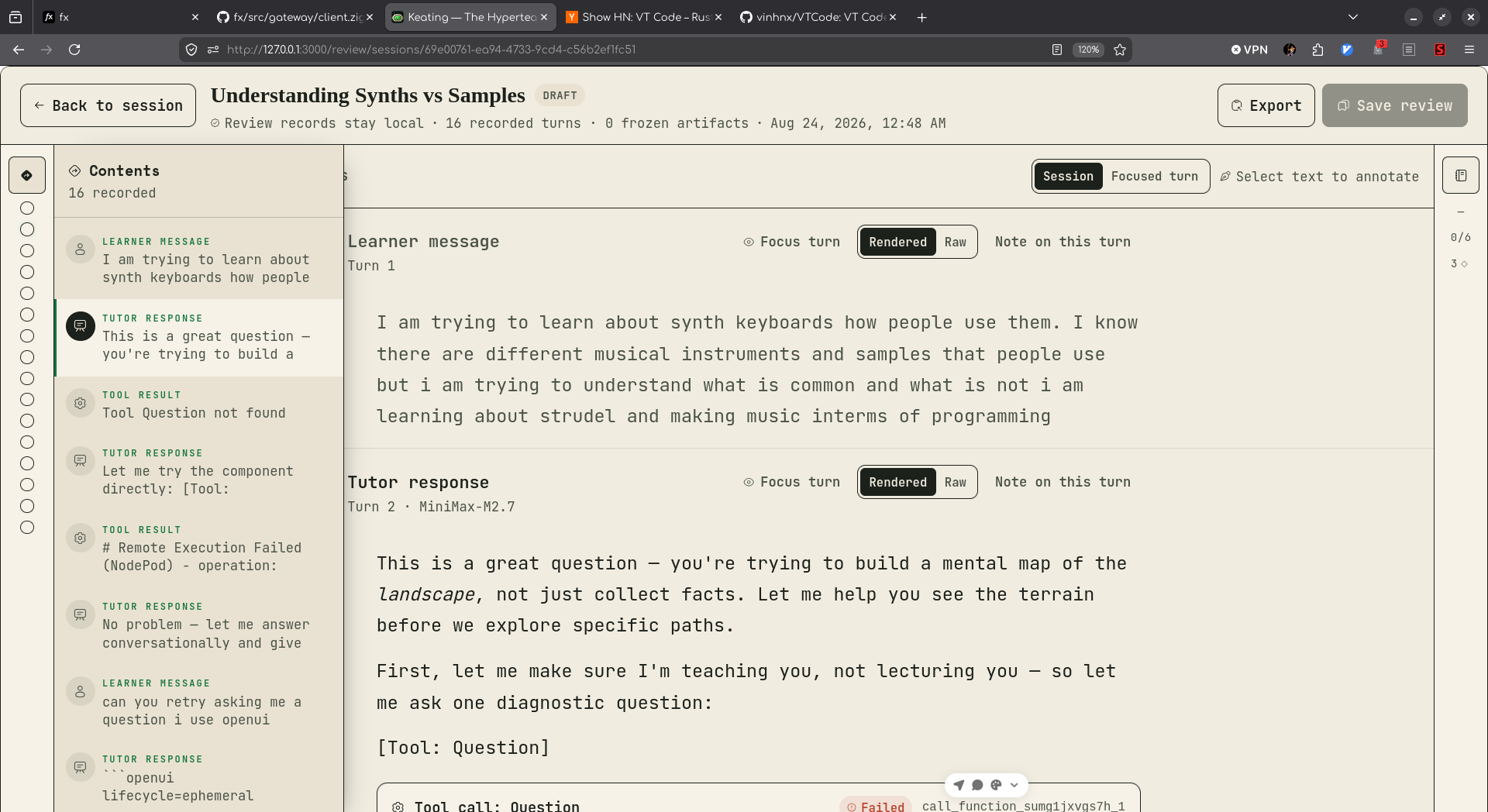Viewport: 1488px width, 812px height.
Task: Show Learner message as Rendered
Action: (x=897, y=242)
